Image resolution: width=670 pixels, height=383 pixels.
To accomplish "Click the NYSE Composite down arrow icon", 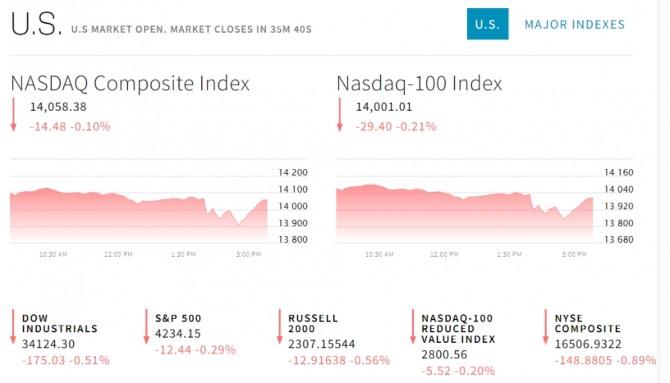I will click(546, 327).
